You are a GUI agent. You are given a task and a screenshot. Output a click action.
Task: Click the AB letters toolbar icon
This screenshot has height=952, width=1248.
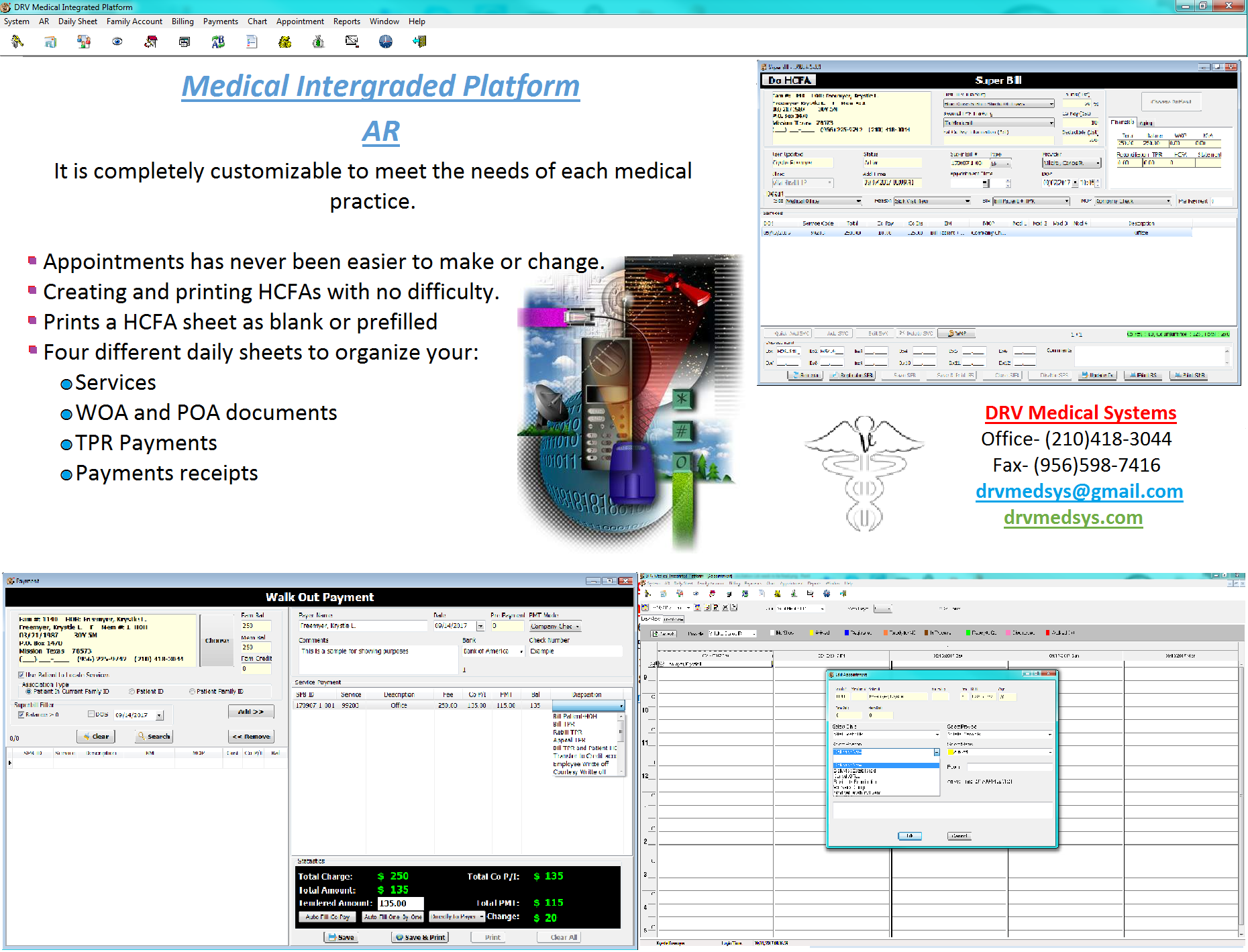(218, 42)
